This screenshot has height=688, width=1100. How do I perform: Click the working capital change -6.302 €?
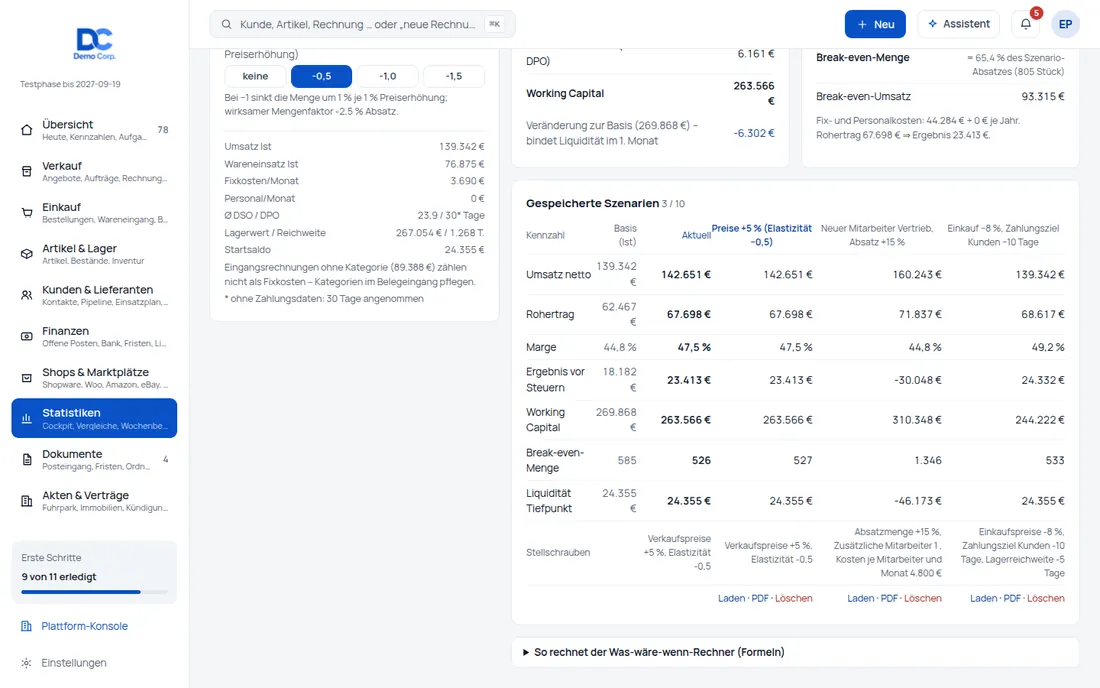[x=754, y=133]
